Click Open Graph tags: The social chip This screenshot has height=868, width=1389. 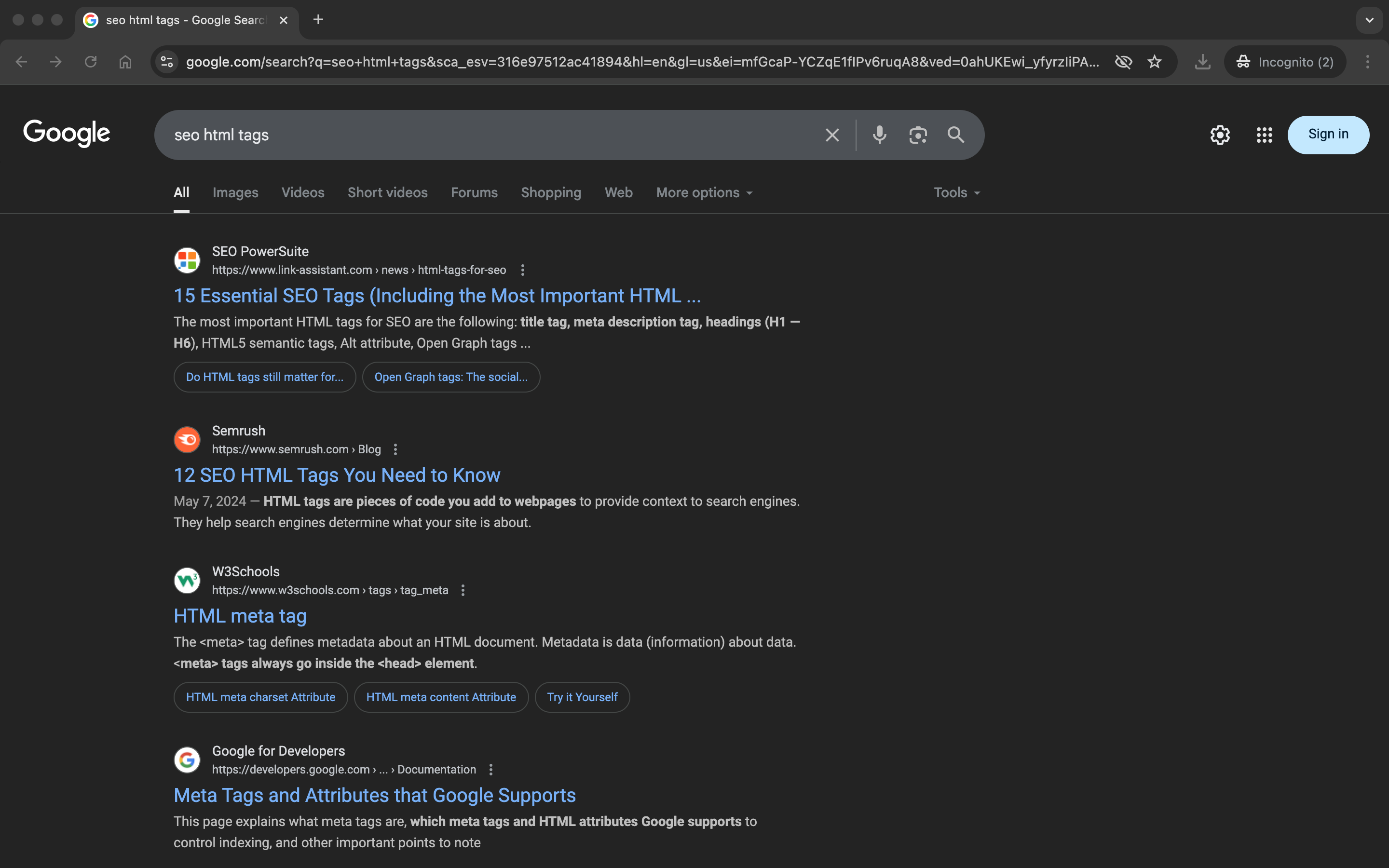click(451, 377)
